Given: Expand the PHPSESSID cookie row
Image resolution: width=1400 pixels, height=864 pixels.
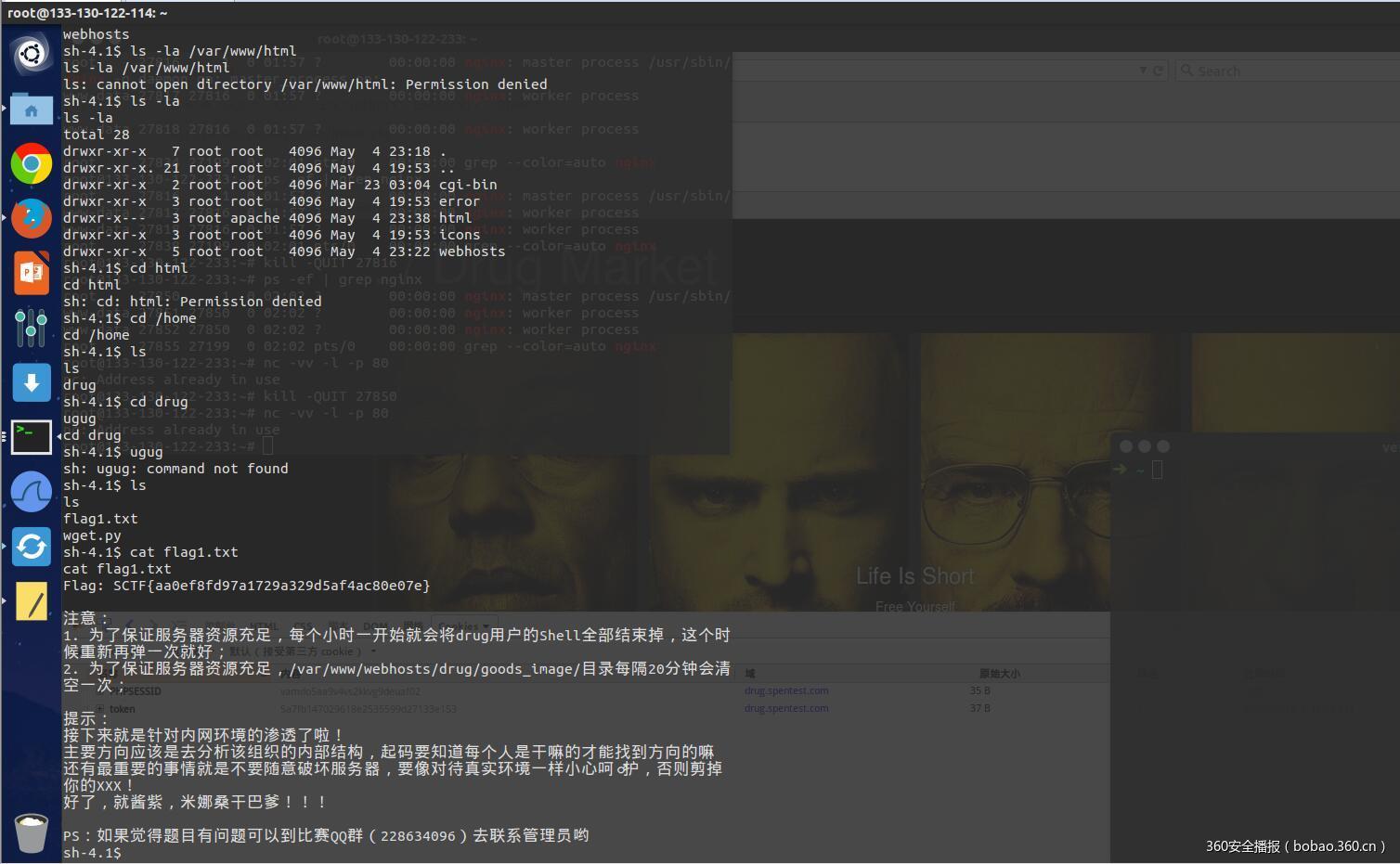Looking at the screenshot, I should [99, 690].
